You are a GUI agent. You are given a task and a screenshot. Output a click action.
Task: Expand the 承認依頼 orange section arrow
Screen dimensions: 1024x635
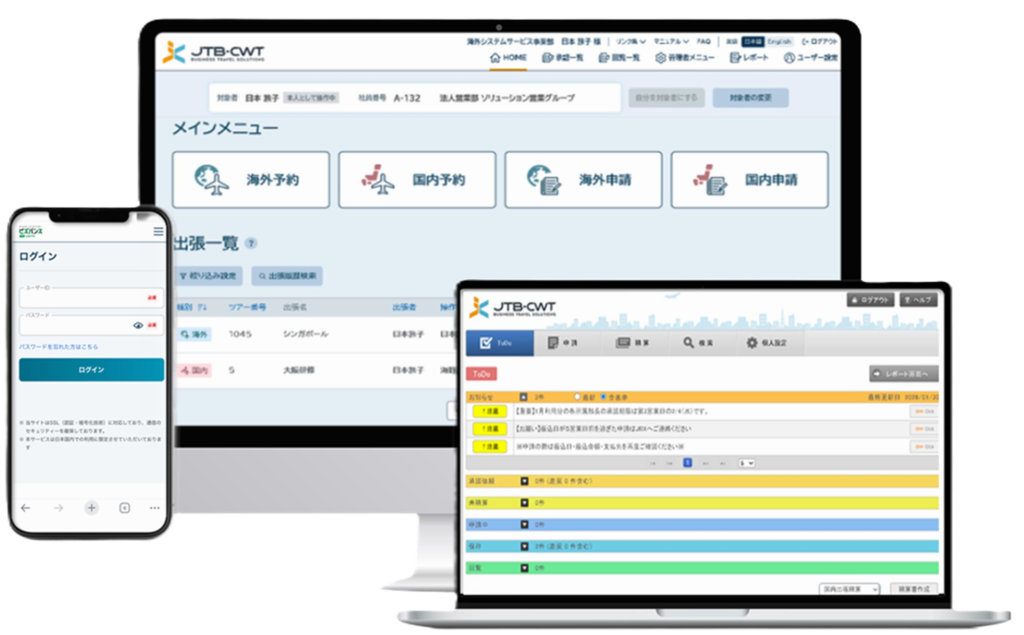524,481
